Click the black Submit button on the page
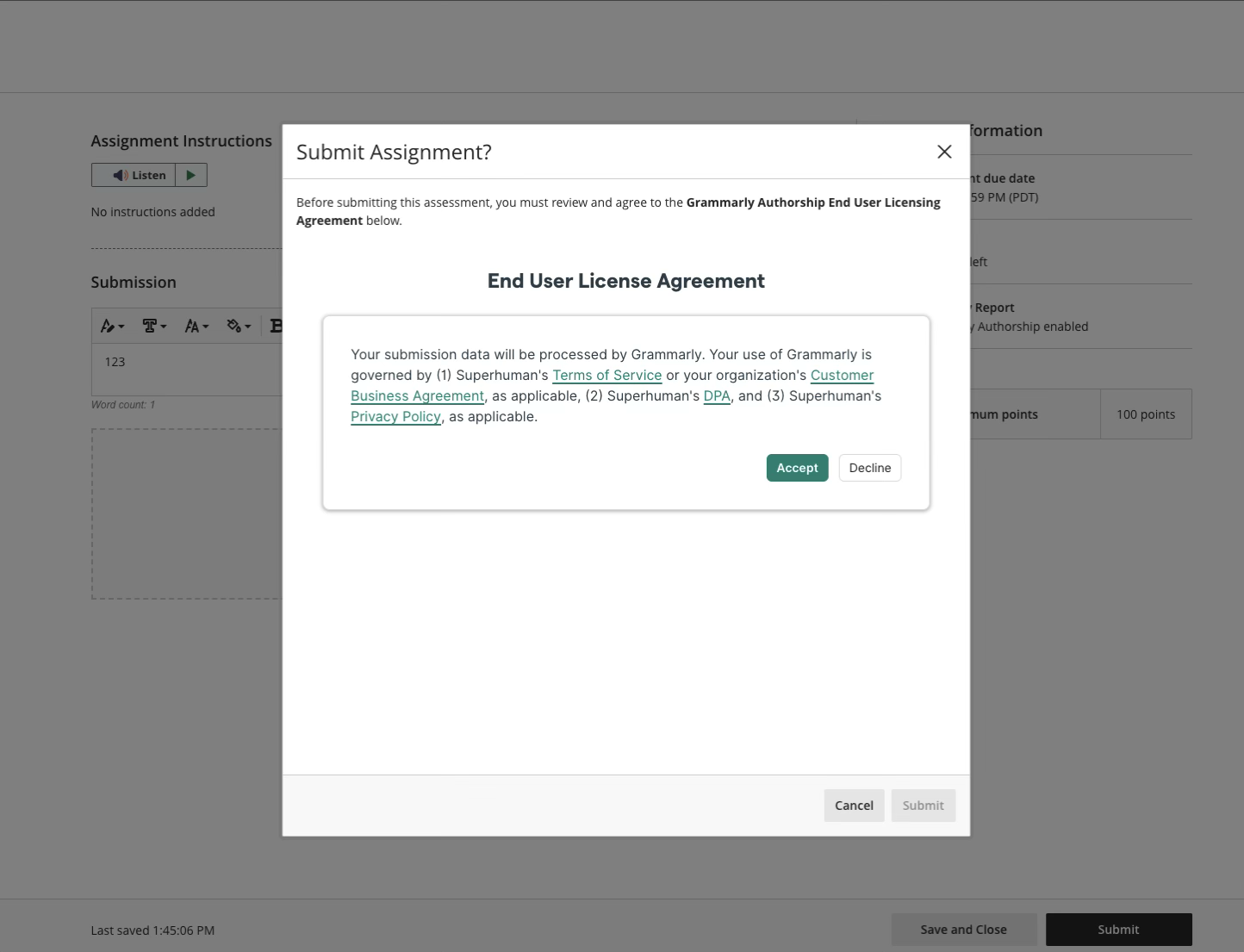The image size is (1244, 952). pos(1119,930)
